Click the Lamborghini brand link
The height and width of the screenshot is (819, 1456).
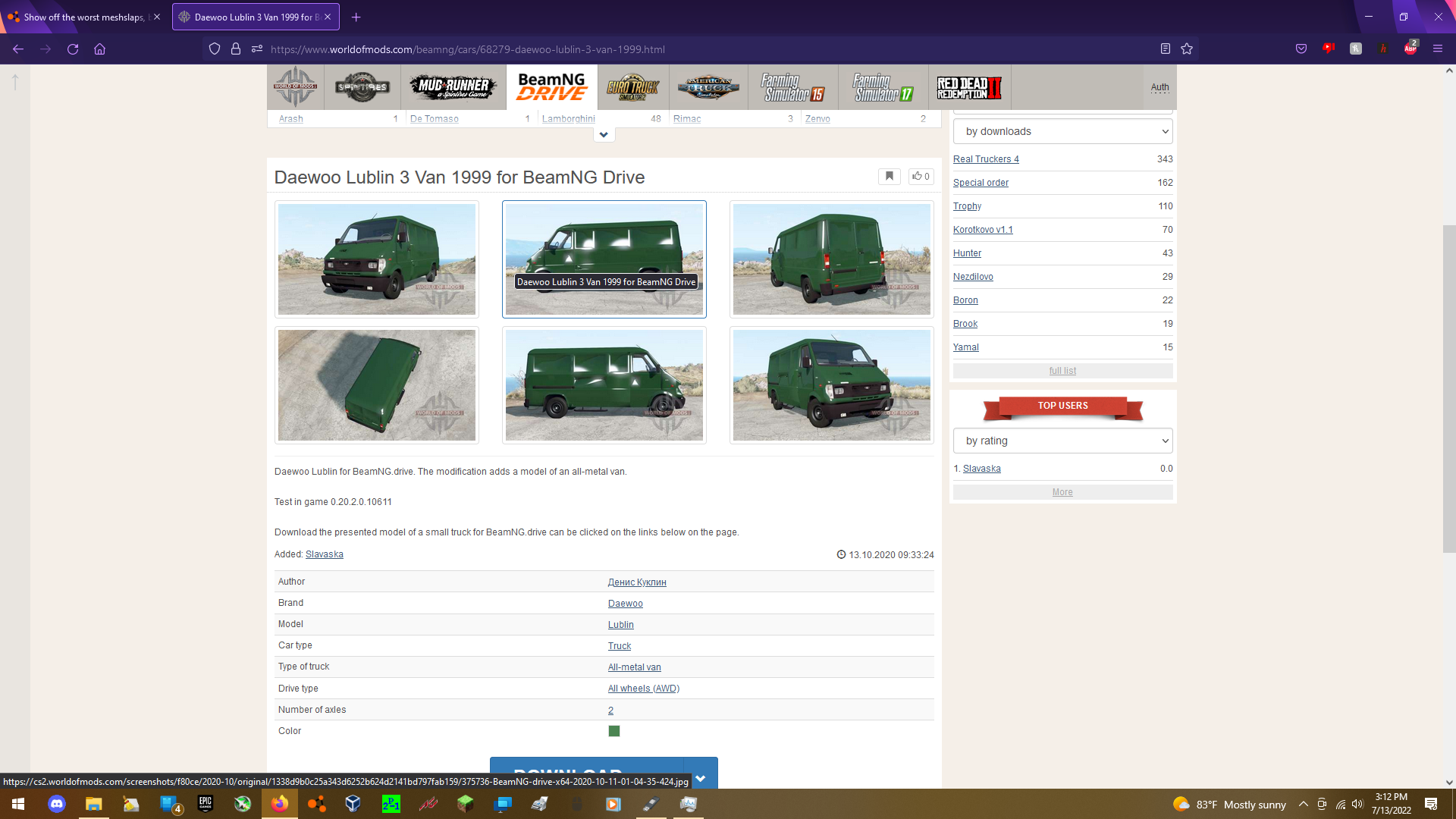pyautogui.click(x=568, y=119)
